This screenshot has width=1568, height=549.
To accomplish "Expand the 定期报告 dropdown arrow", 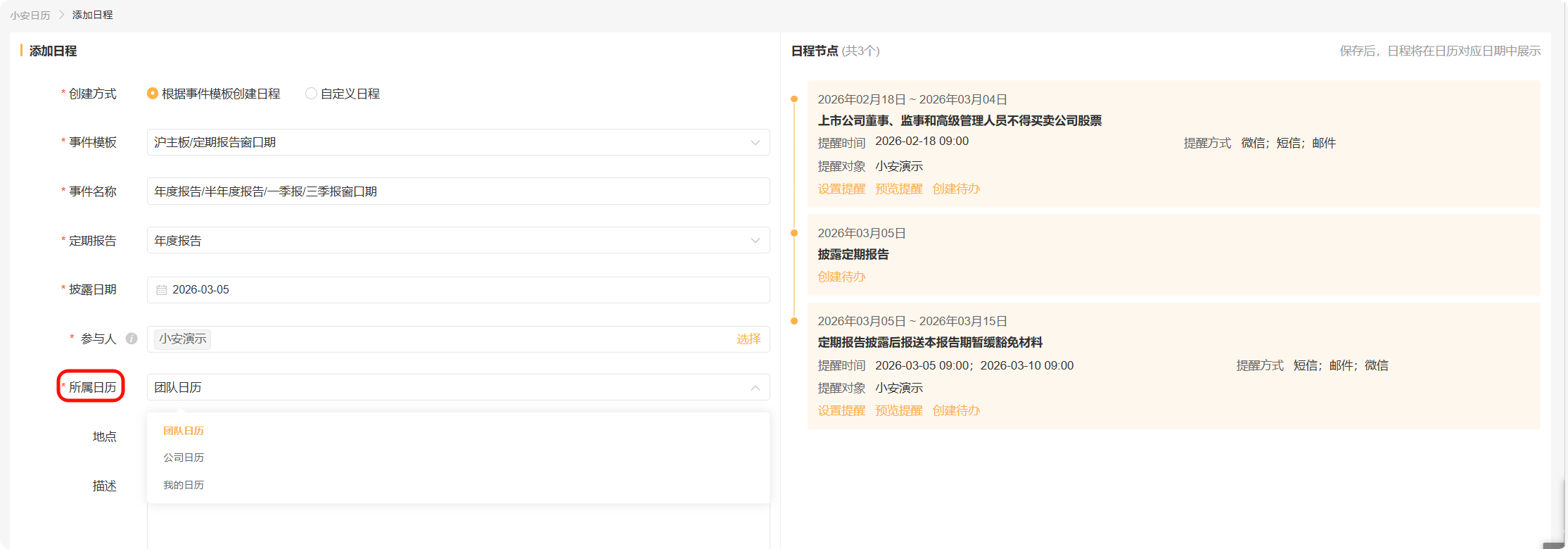I will (755, 241).
